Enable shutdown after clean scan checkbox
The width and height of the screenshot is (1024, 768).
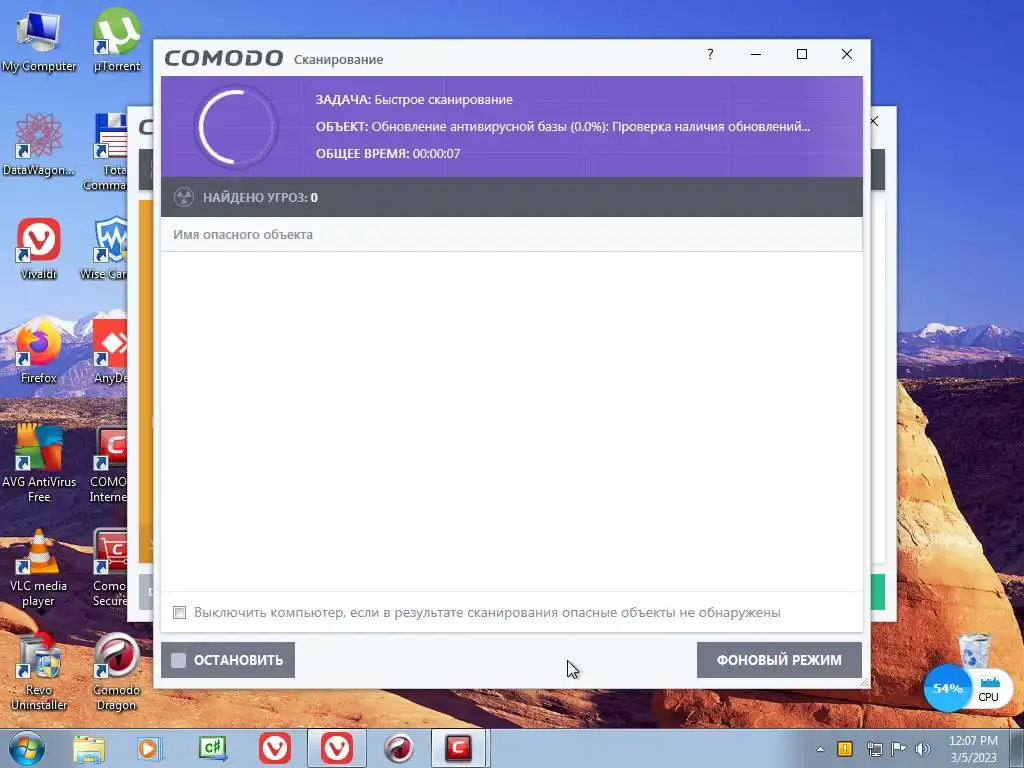click(x=180, y=613)
